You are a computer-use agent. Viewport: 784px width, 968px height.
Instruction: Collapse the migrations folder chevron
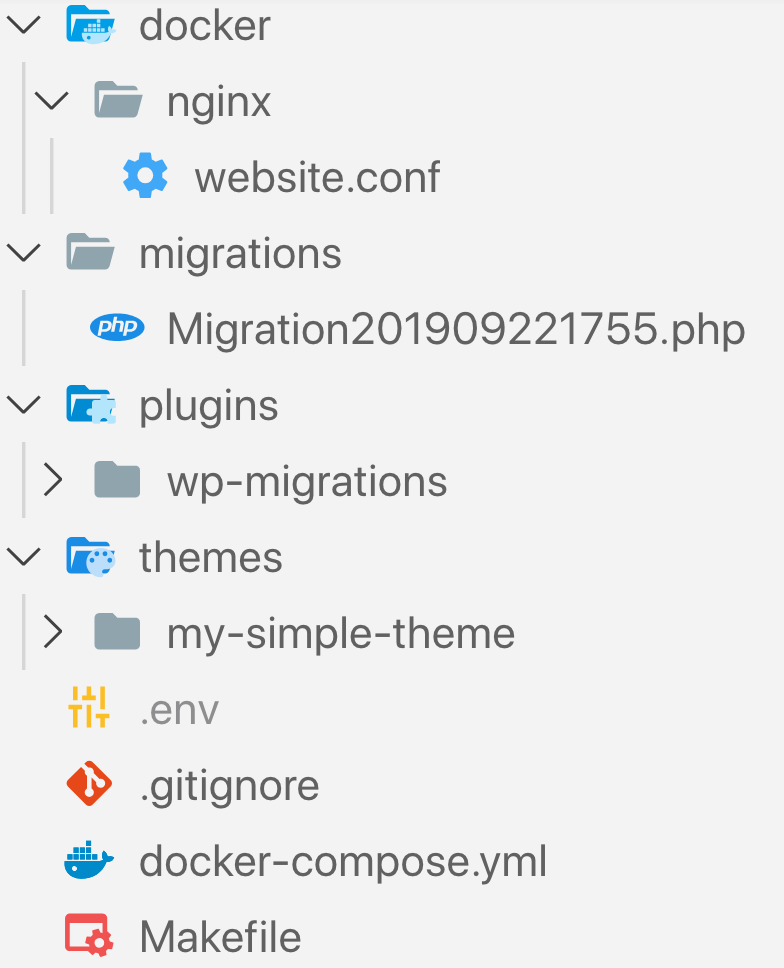pyautogui.click(x=24, y=252)
